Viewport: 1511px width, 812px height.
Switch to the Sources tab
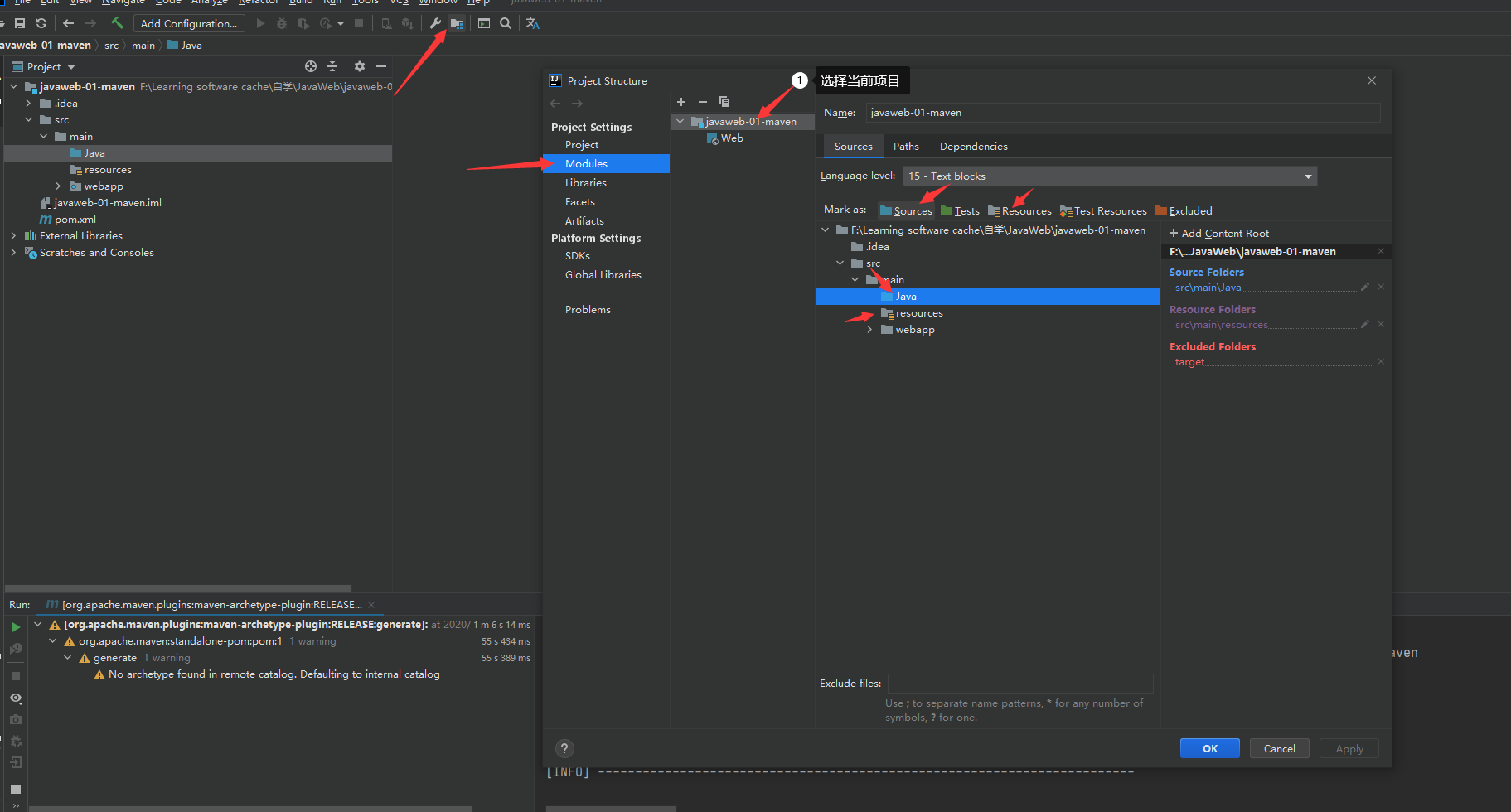pos(853,146)
